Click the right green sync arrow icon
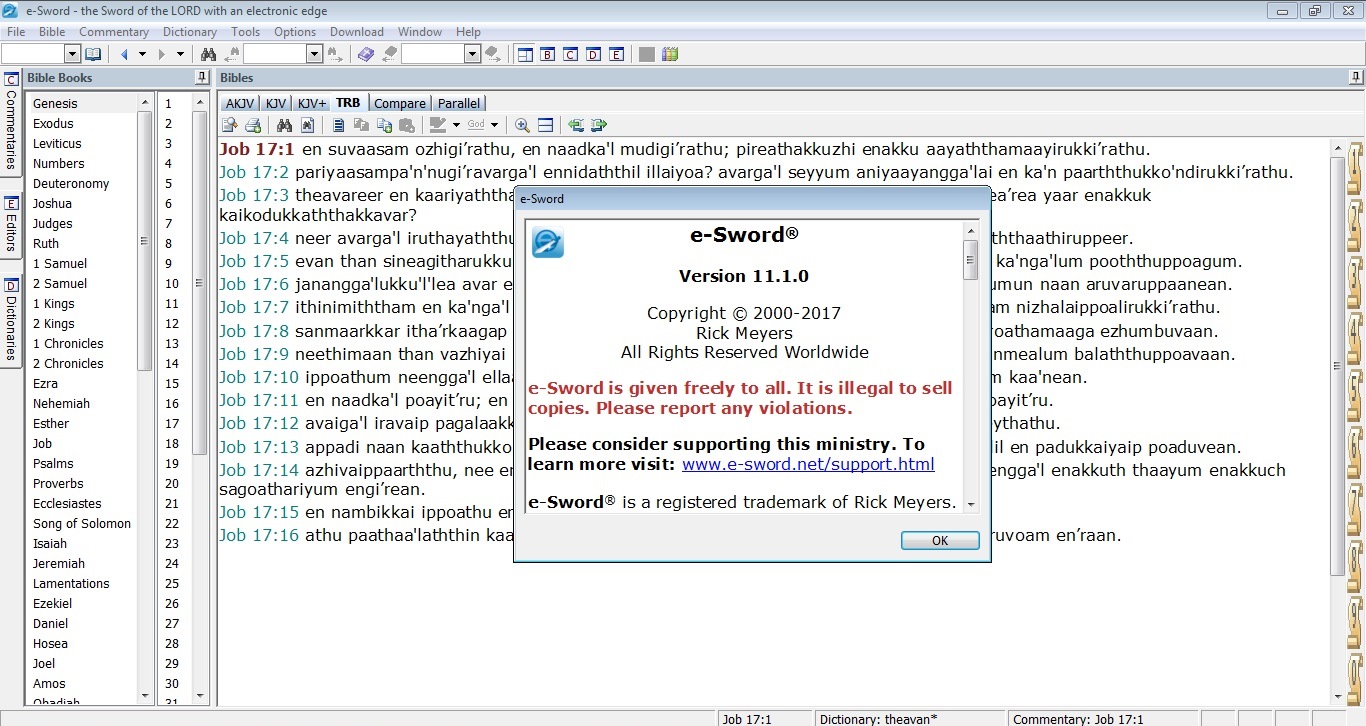The image size is (1366, 726). [599, 125]
